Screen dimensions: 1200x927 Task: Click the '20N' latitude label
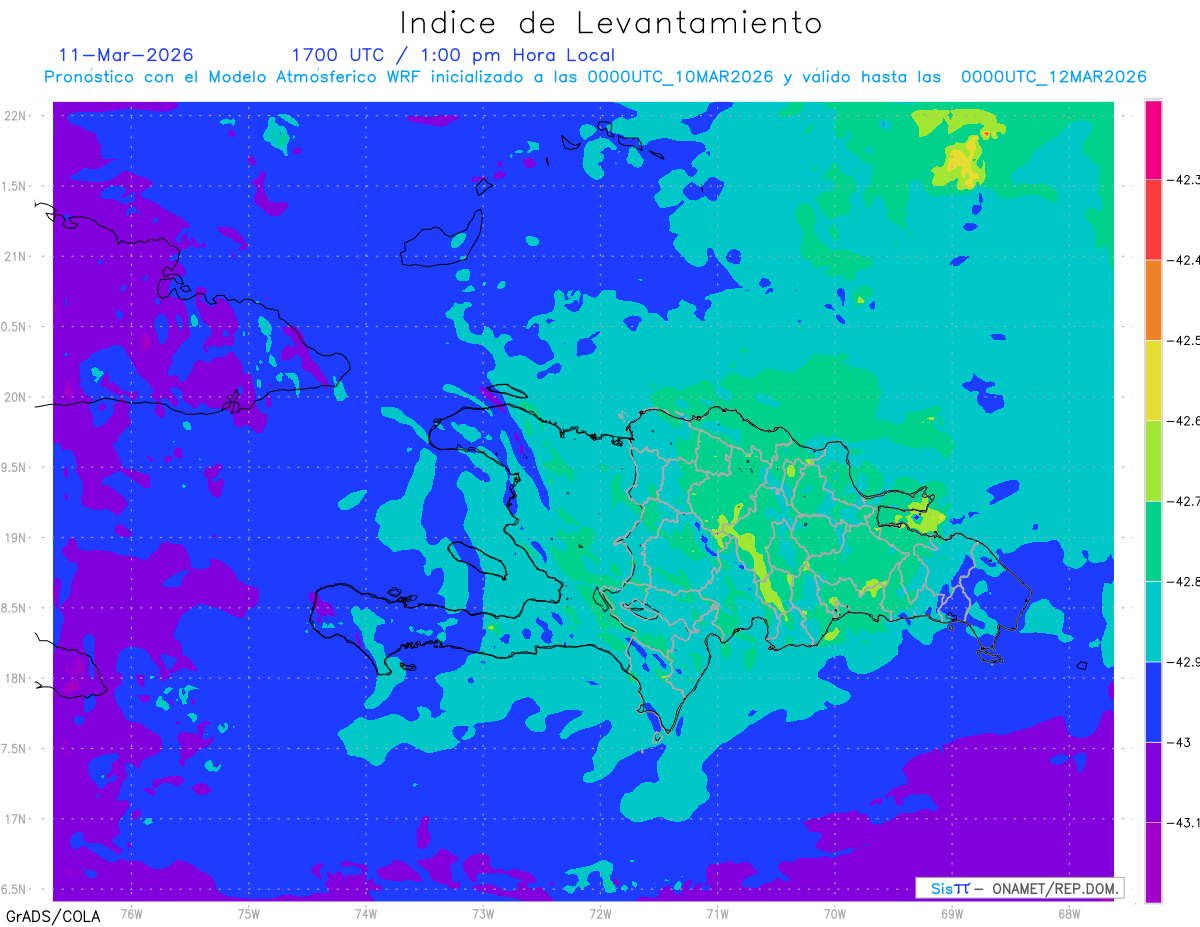17,397
